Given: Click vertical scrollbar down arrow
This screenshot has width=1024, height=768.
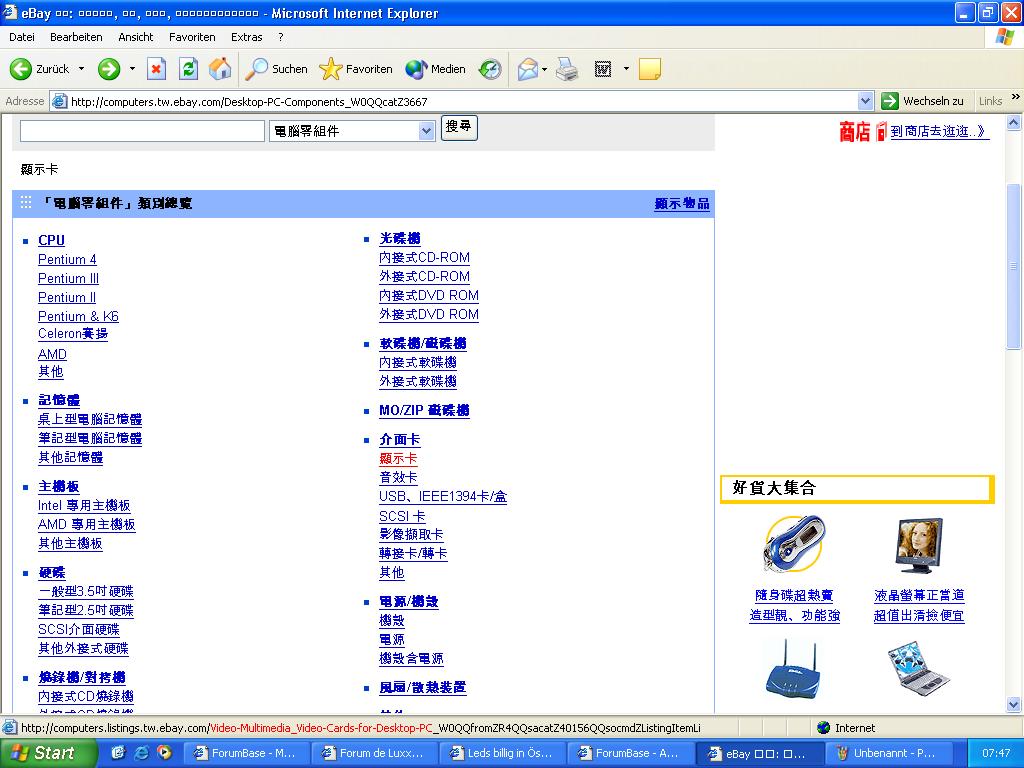Looking at the screenshot, I should 1014,705.
